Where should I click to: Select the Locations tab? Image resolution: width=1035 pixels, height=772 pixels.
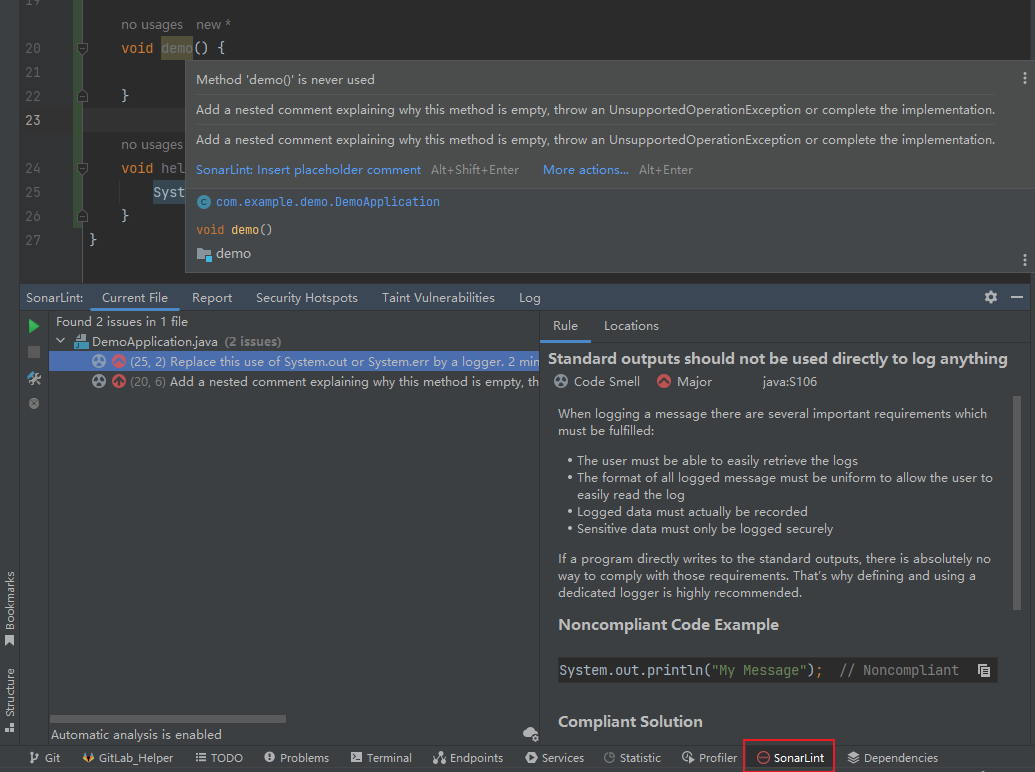point(631,326)
